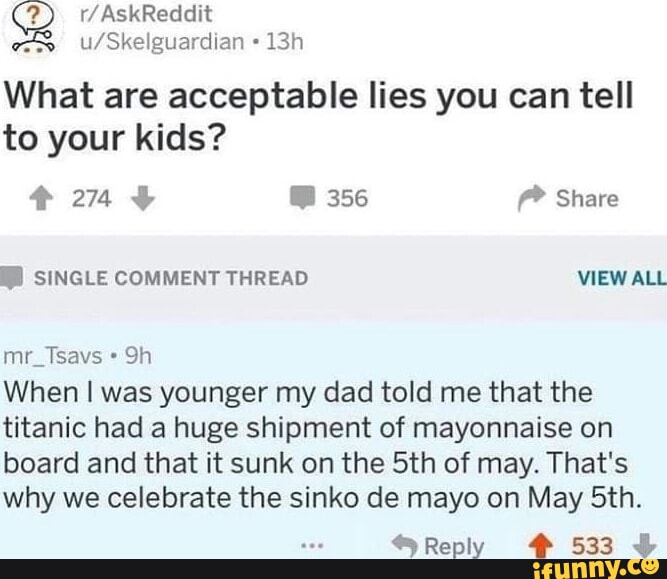Click the r/AskReddit subreddit avatar icon
The height and width of the screenshot is (579, 667).
(29, 30)
